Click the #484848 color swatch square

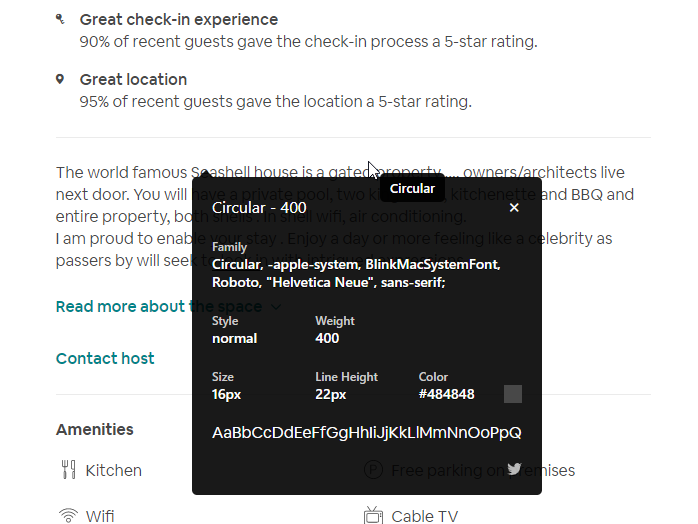click(x=513, y=394)
